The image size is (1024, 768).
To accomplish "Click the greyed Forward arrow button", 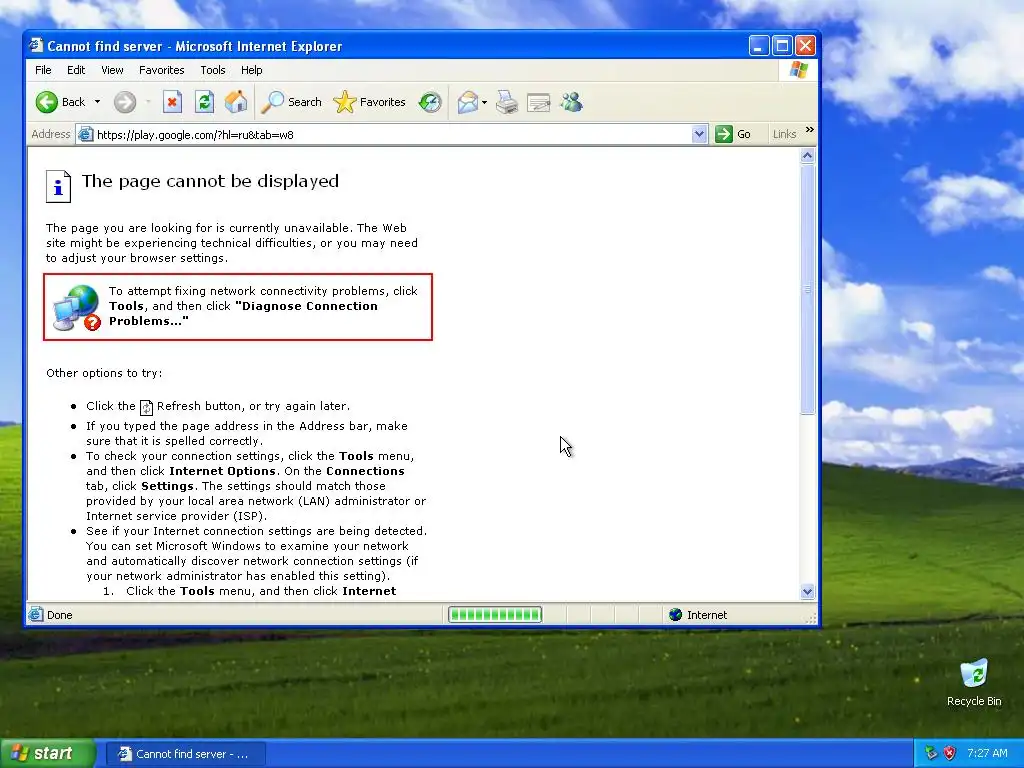I will pyautogui.click(x=125, y=102).
